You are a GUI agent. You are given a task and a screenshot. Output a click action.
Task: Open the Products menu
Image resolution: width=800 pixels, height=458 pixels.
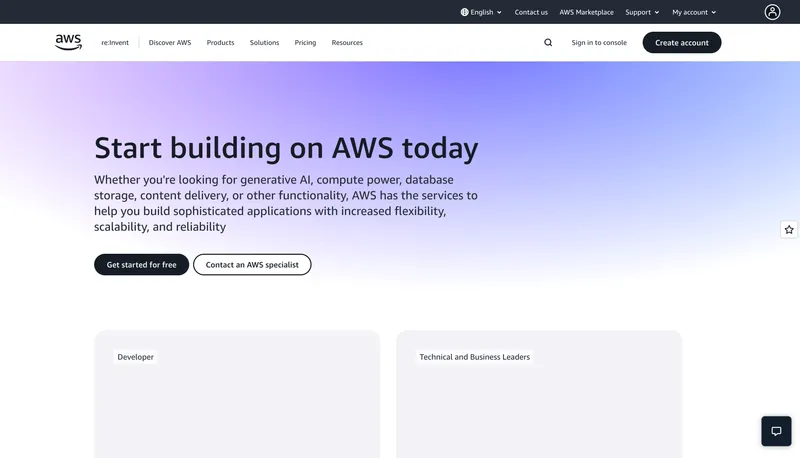(220, 43)
